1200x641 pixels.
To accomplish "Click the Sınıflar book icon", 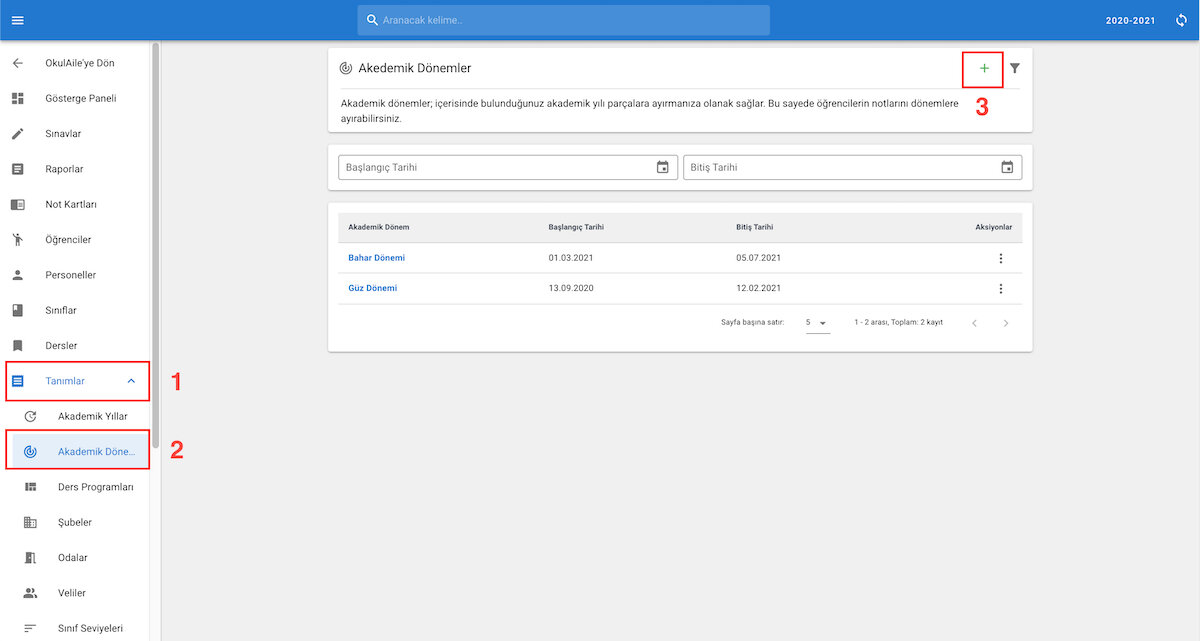I will 17,310.
